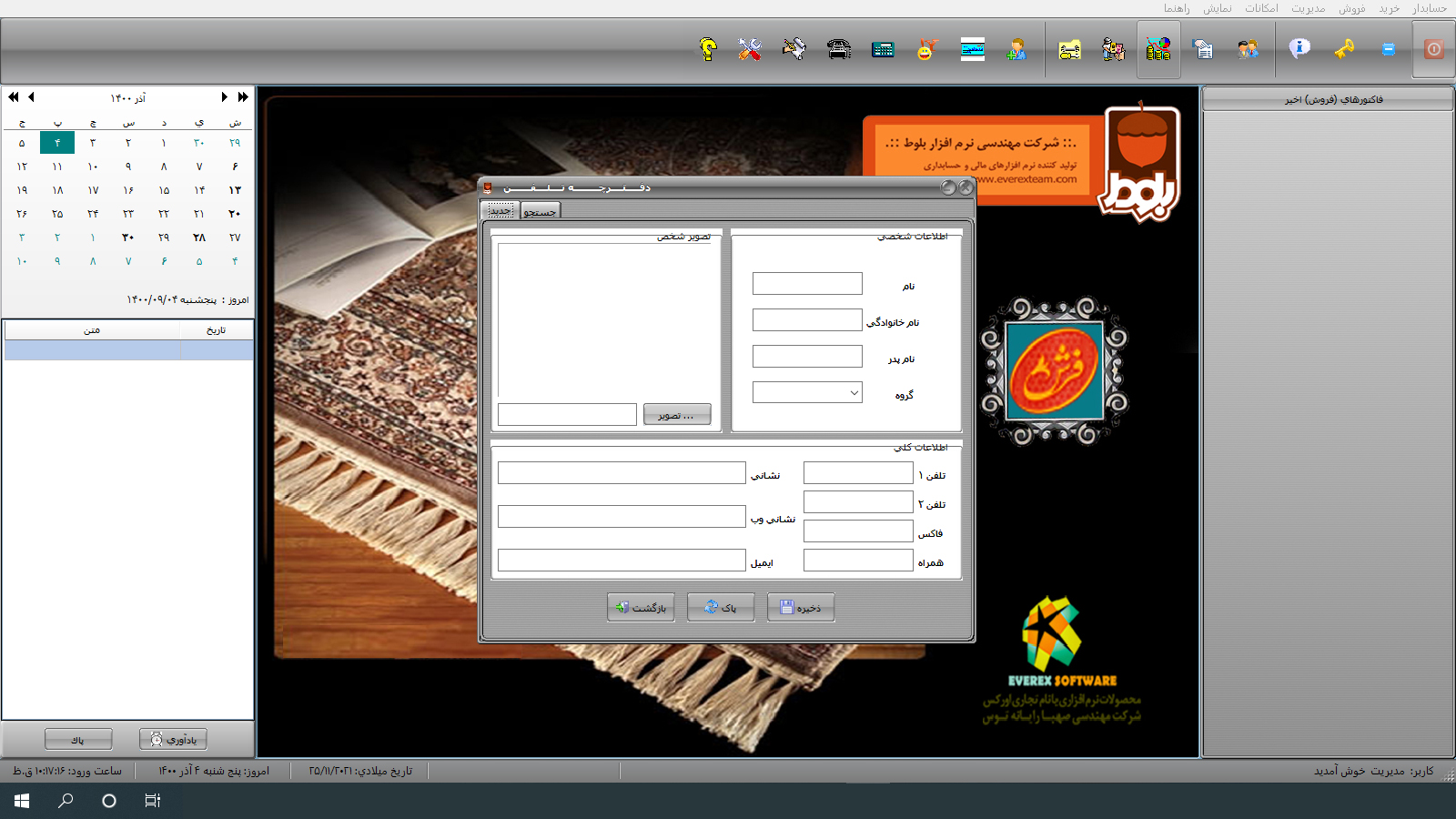1456x819 pixels.
Task: Open the فروش menu
Action: coord(1351,8)
